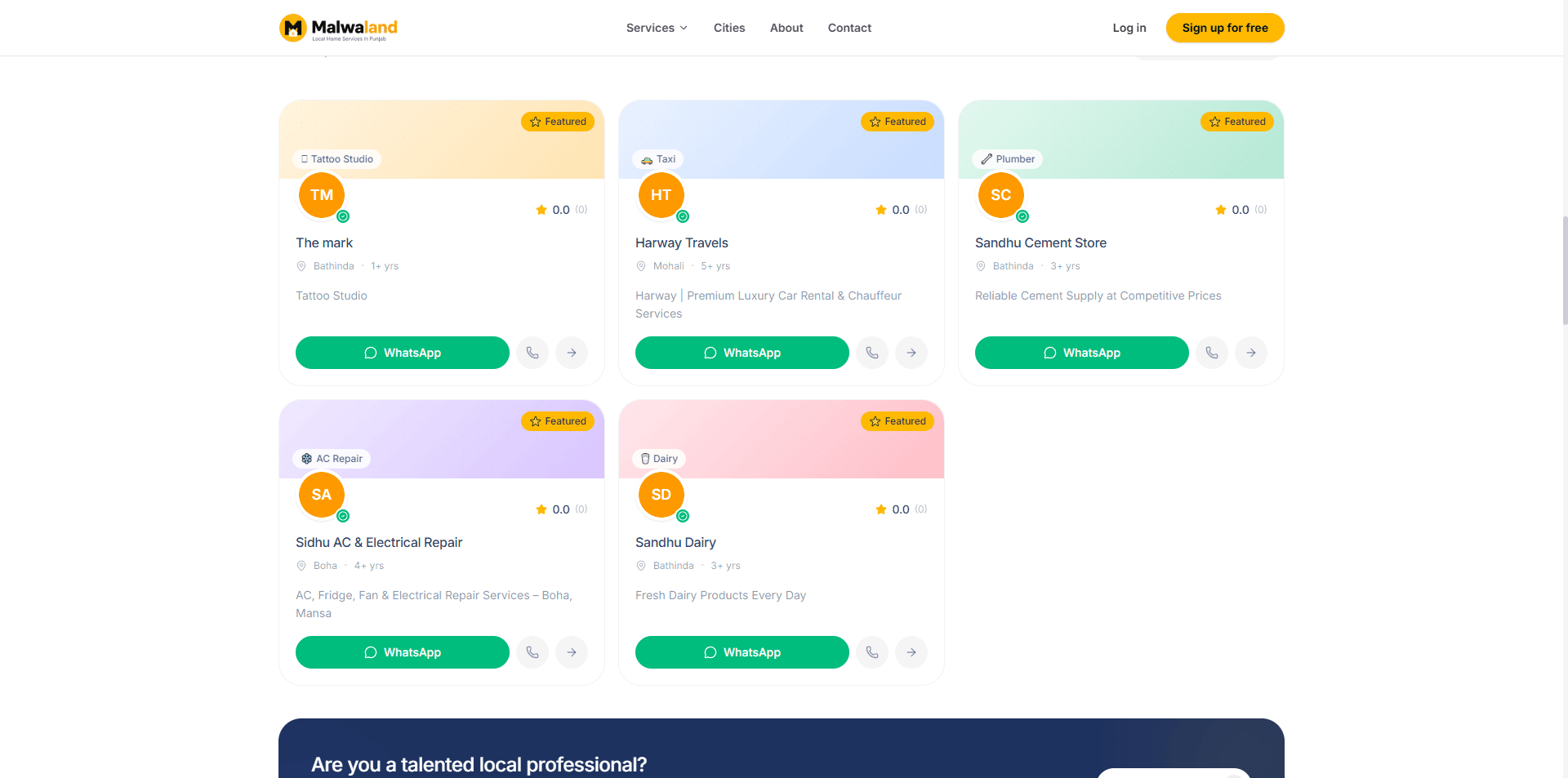This screenshot has height=778, width=1568.
Task: Click the phone icon on The mark card
Action: 532,353
